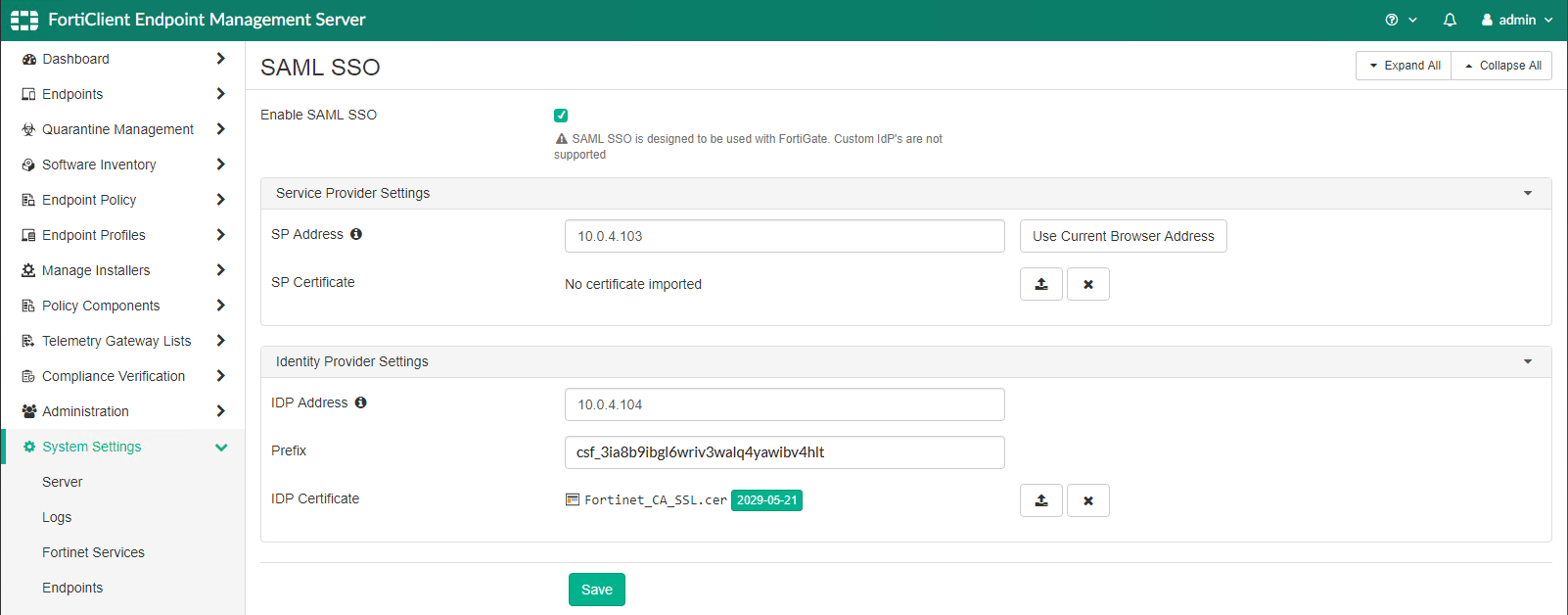Expand the Administration chevron

pos(220,411)
